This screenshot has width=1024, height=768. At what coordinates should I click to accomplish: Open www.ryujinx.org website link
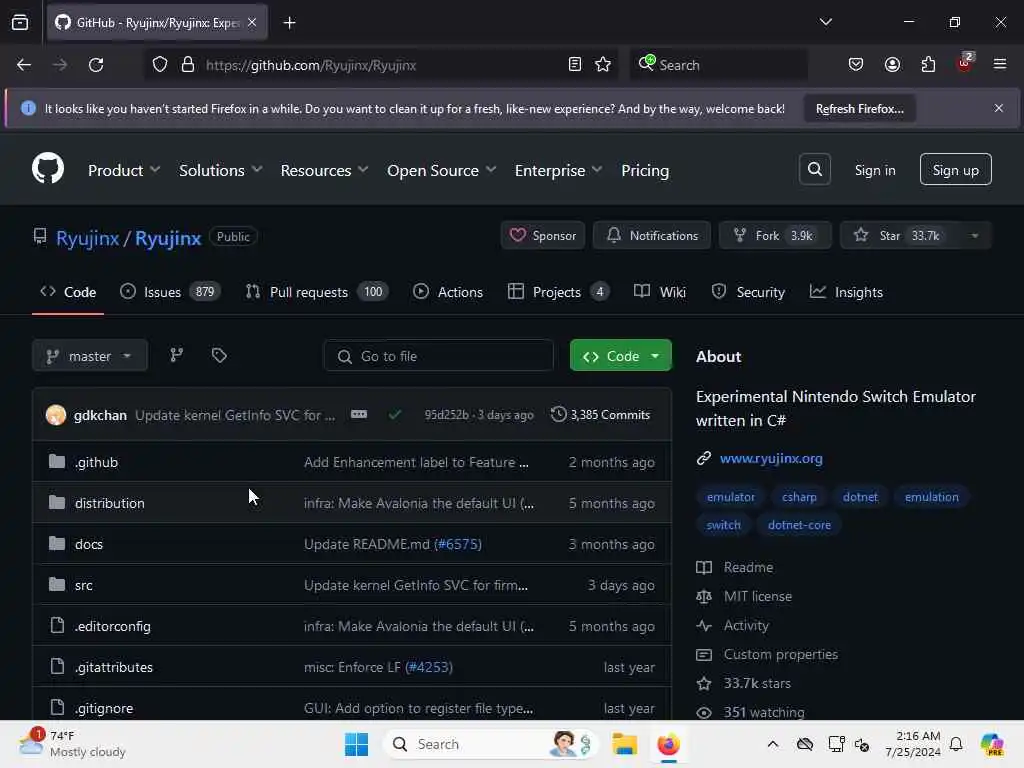tap(771, 458)
